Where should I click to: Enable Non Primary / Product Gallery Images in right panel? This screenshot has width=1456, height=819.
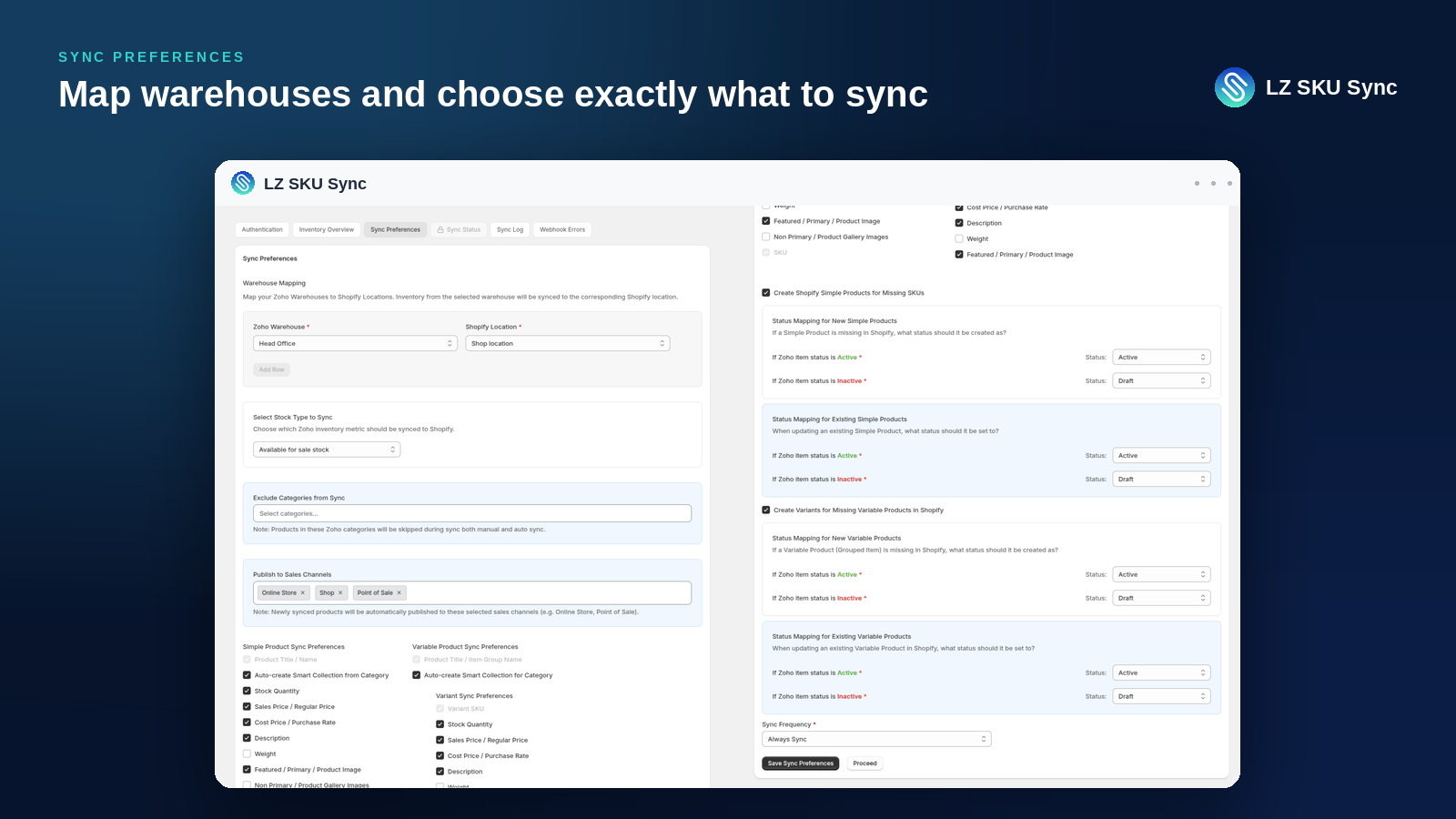[x=766, y=237]
